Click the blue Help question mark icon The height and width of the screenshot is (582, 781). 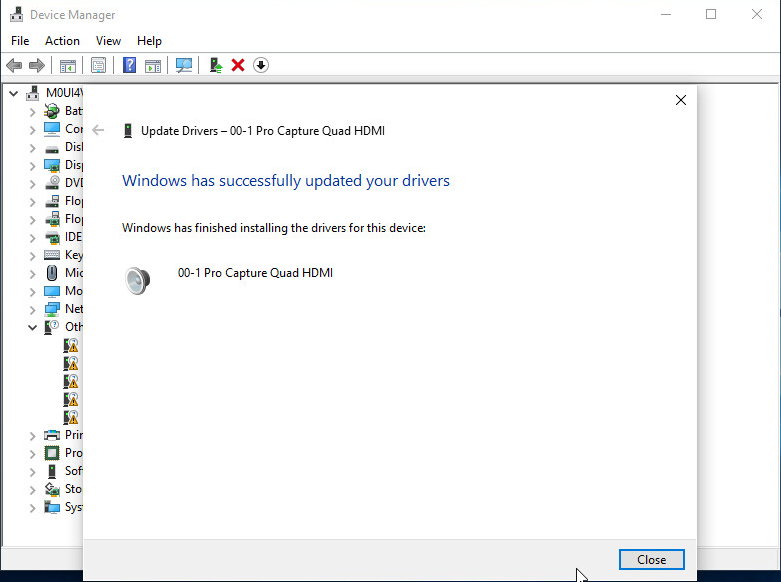[x=130, y=65]
